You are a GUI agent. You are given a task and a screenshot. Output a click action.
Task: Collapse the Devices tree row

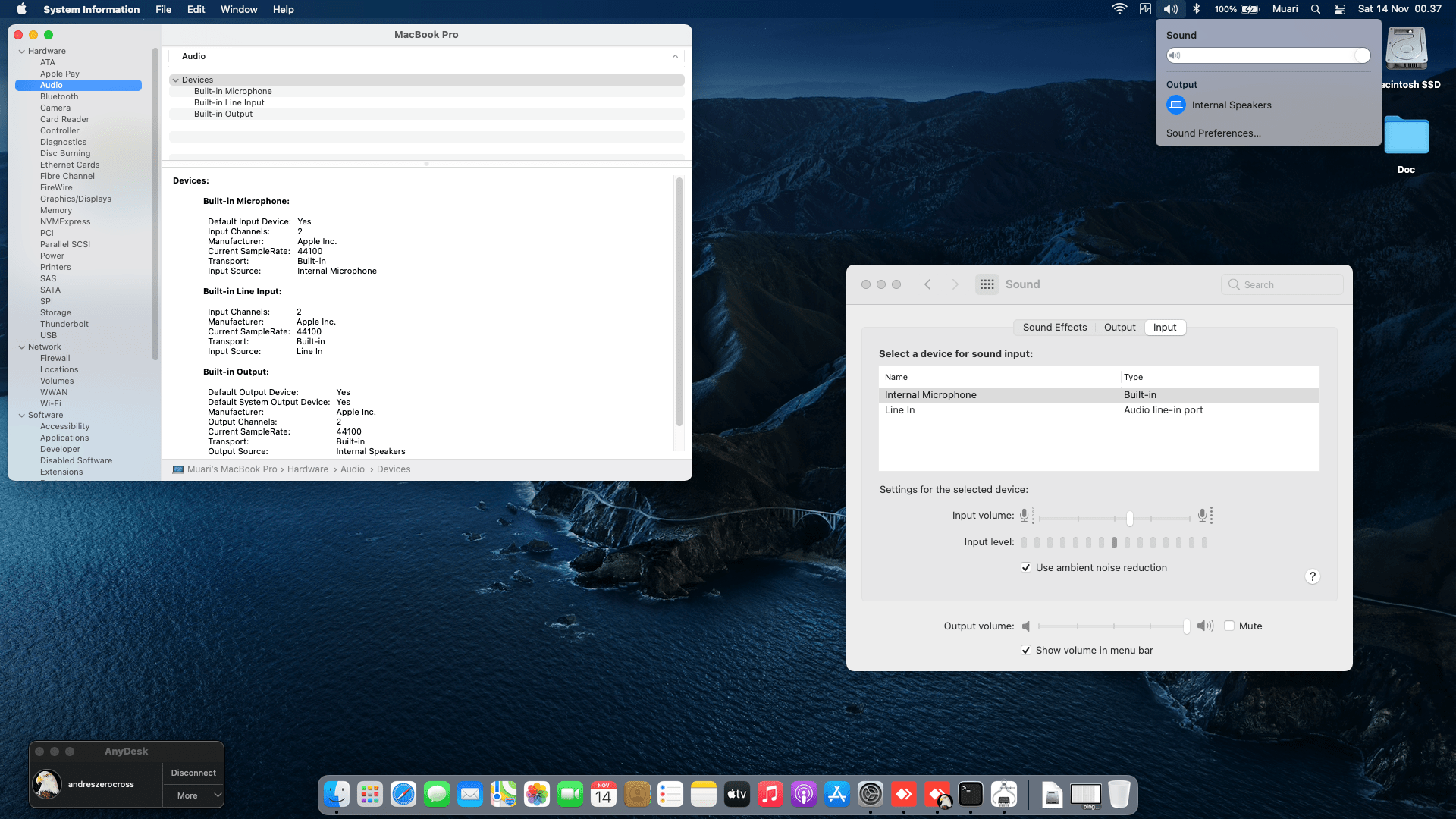(x=175, y=80)
